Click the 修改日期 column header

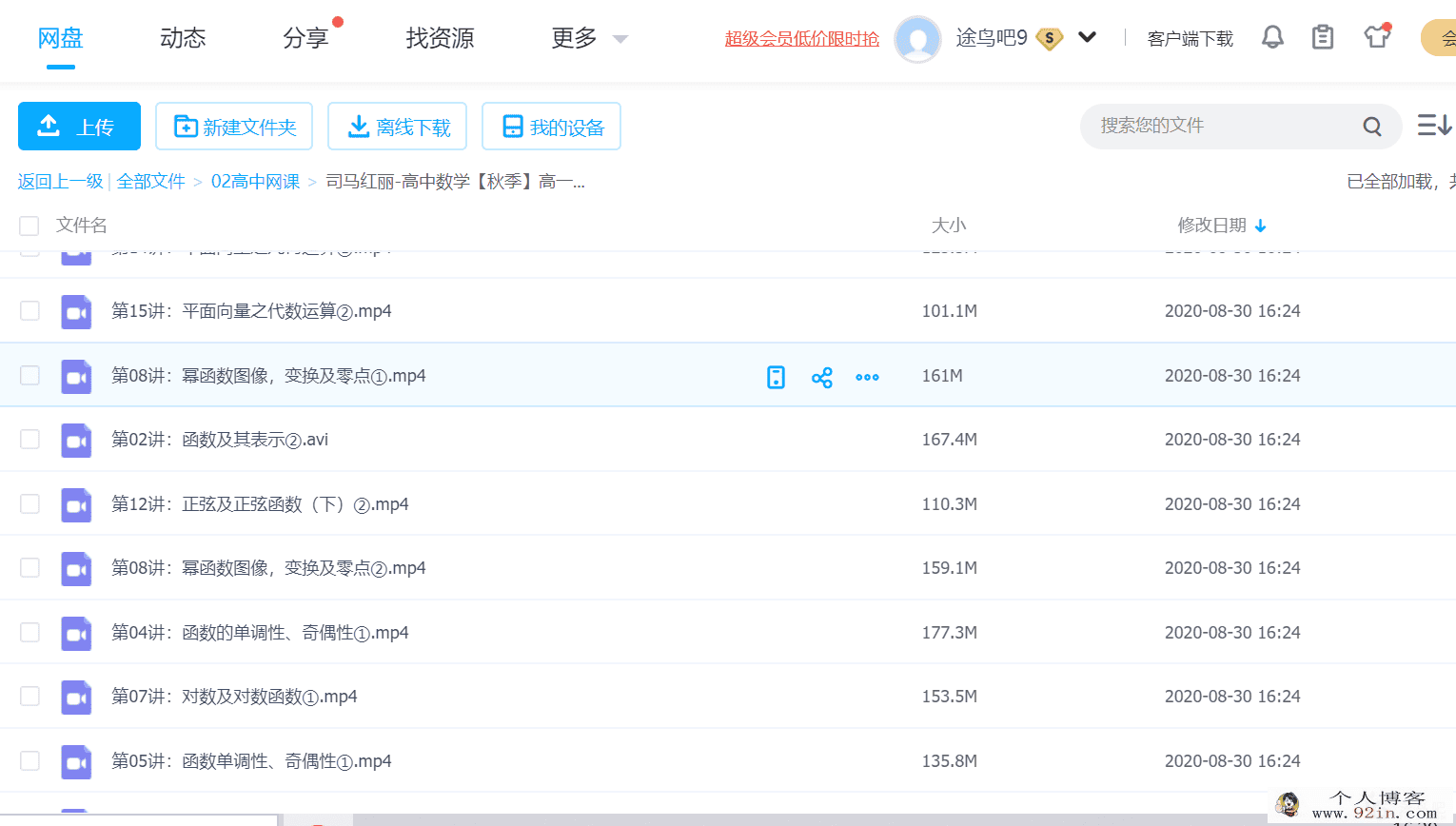[1211, 226]
